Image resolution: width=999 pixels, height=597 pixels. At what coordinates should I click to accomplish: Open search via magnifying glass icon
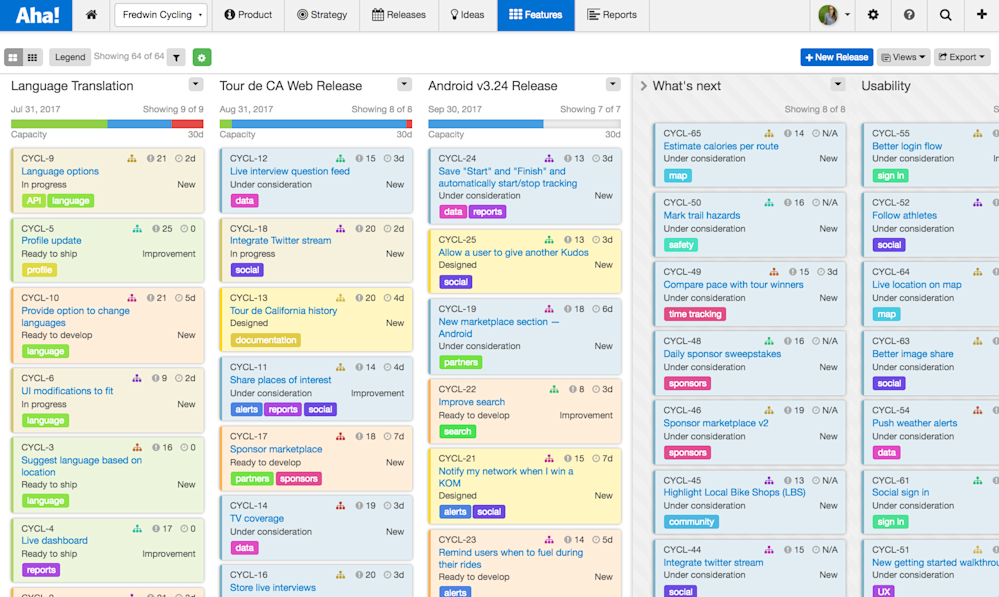coord(945,15)
